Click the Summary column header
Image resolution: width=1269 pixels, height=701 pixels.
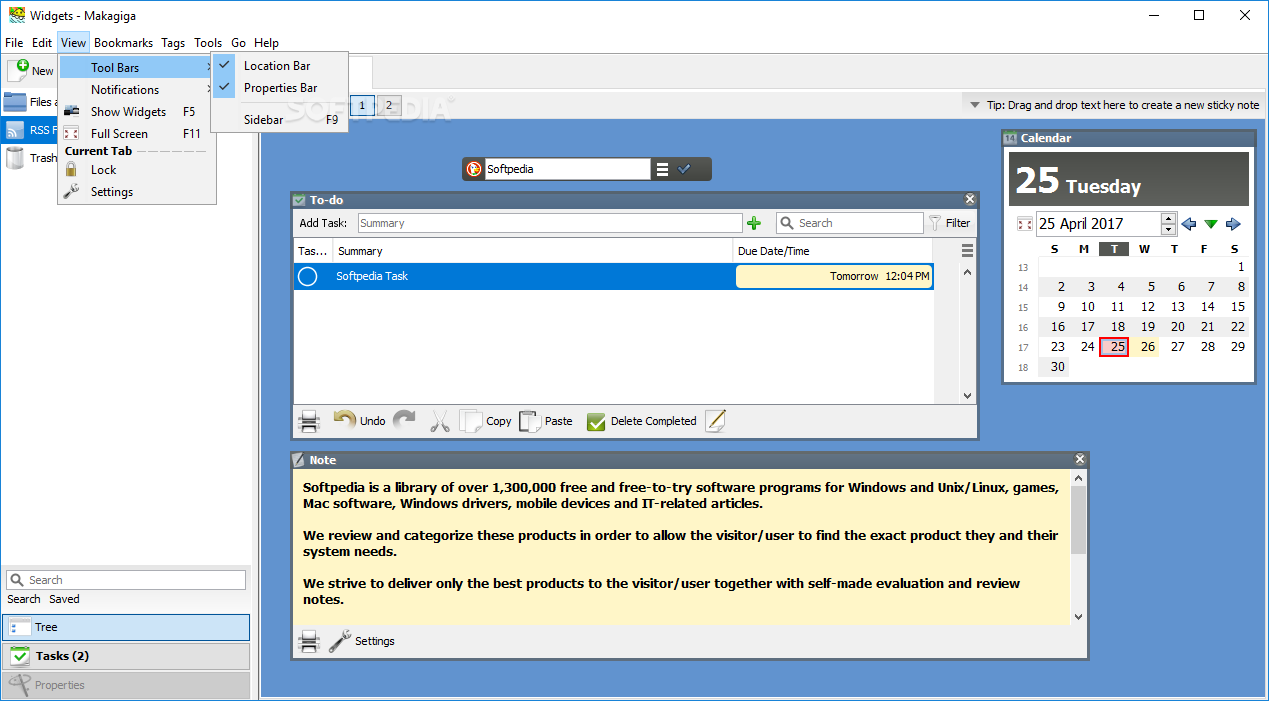click(x=533, y=251)
